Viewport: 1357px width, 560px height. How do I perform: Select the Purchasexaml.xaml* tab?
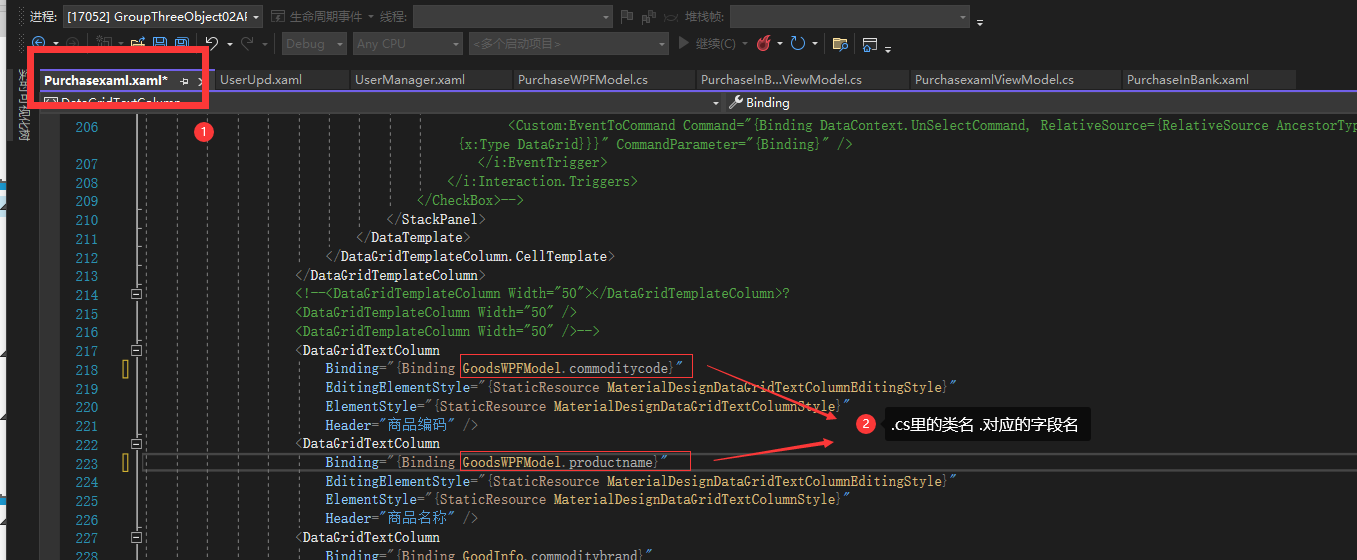click(106, 80)
